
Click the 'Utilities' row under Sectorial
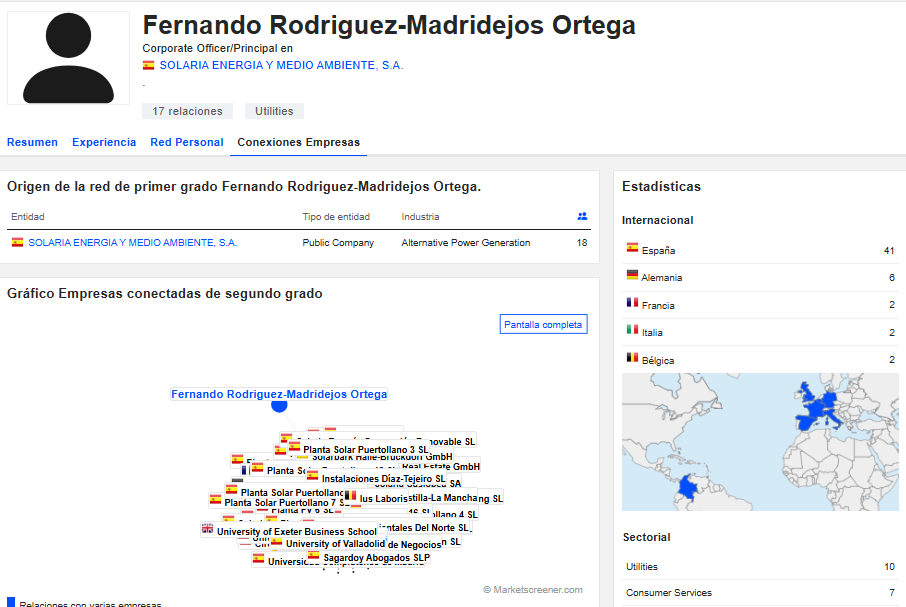click(760, 567)
